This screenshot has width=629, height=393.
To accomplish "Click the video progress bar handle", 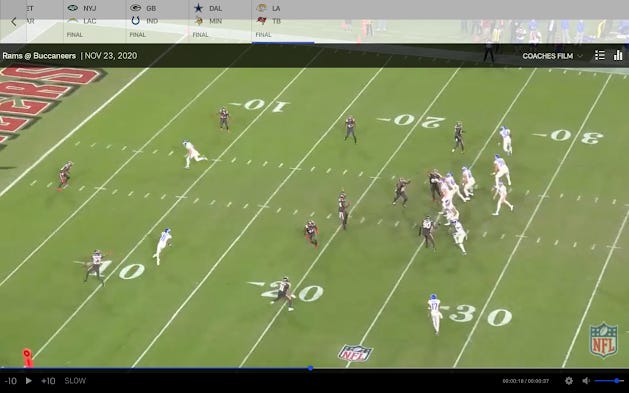I will (310, 368).
